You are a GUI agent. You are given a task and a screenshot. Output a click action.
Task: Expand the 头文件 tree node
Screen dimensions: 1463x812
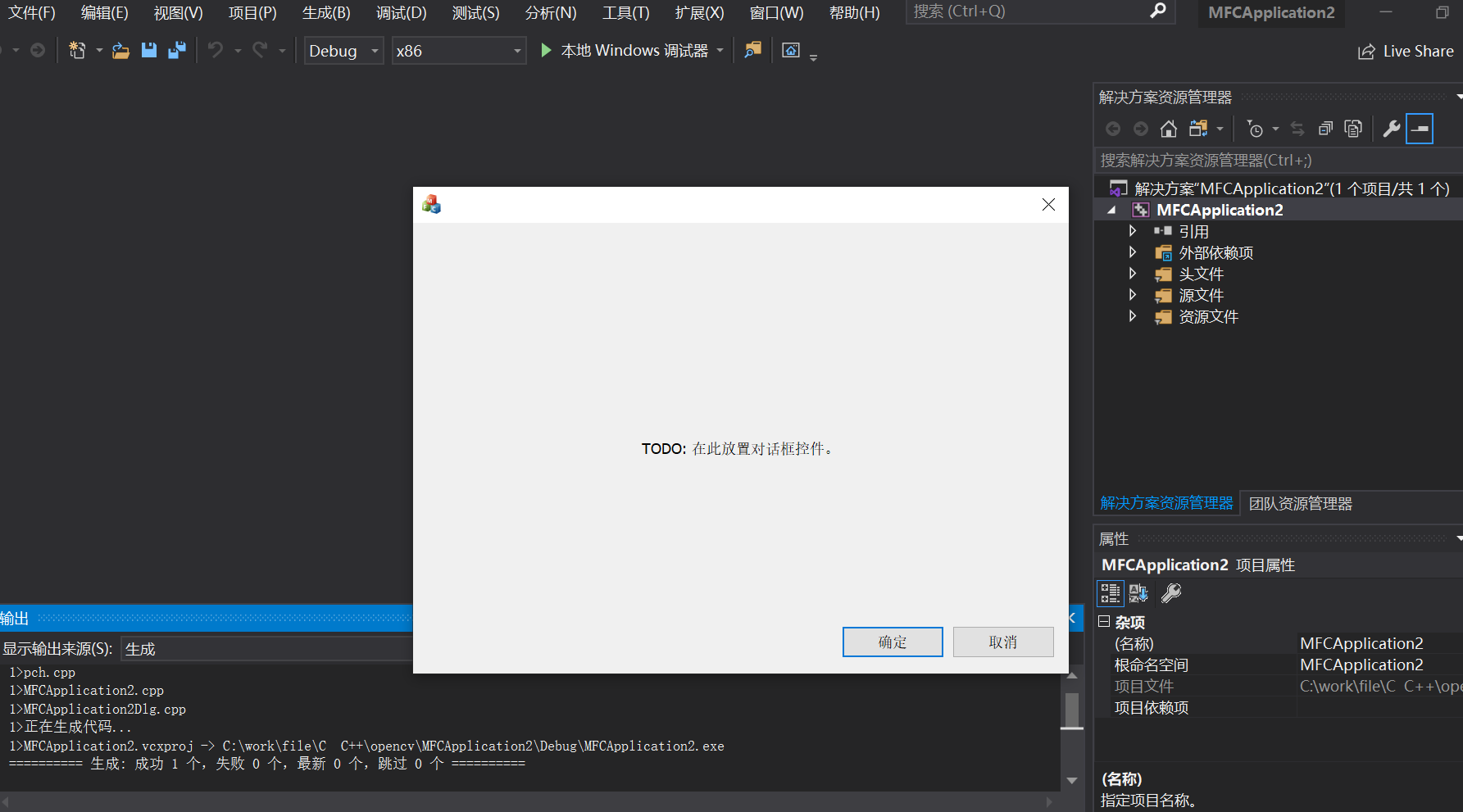1132,274
